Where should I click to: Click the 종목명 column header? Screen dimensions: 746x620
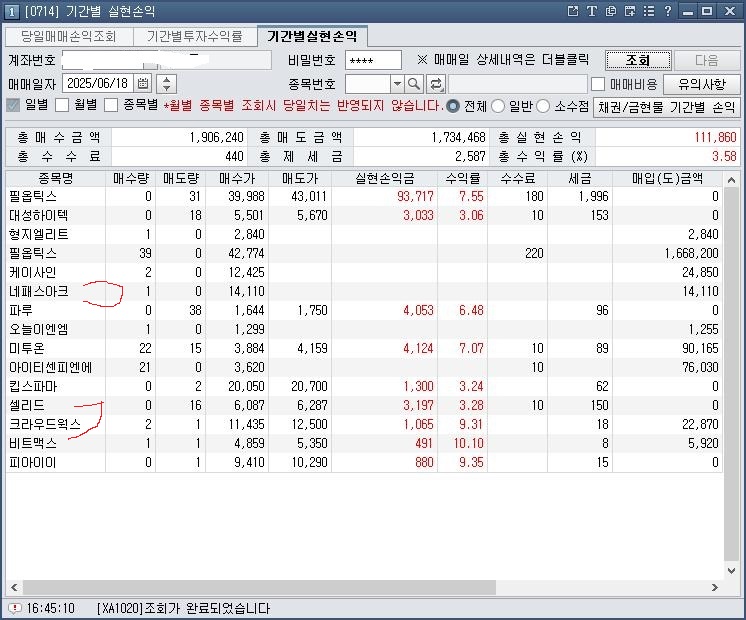pos(56,178)
